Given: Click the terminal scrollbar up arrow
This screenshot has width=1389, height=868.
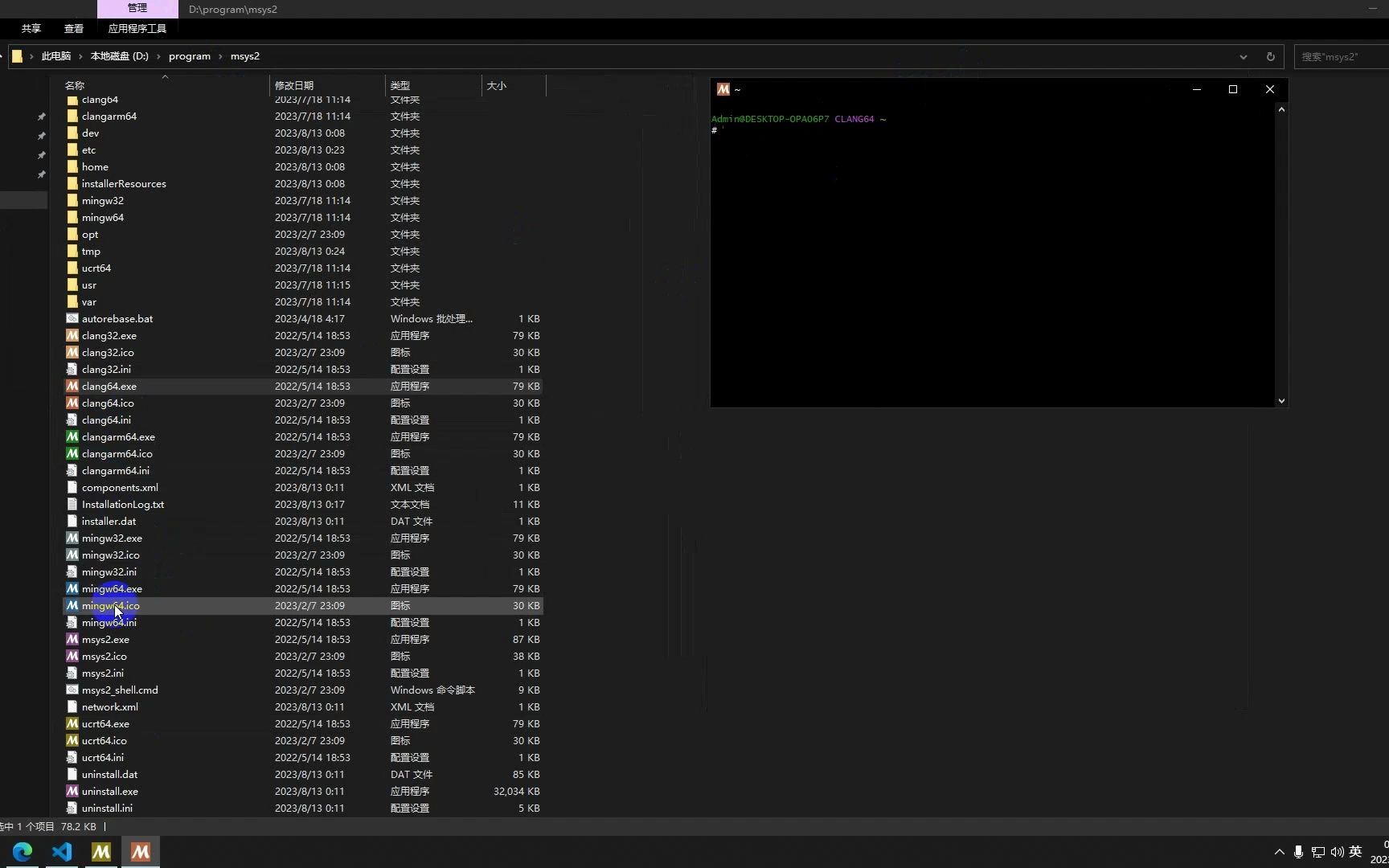Looking at the screenshot, I should (x=1281, y=109).
